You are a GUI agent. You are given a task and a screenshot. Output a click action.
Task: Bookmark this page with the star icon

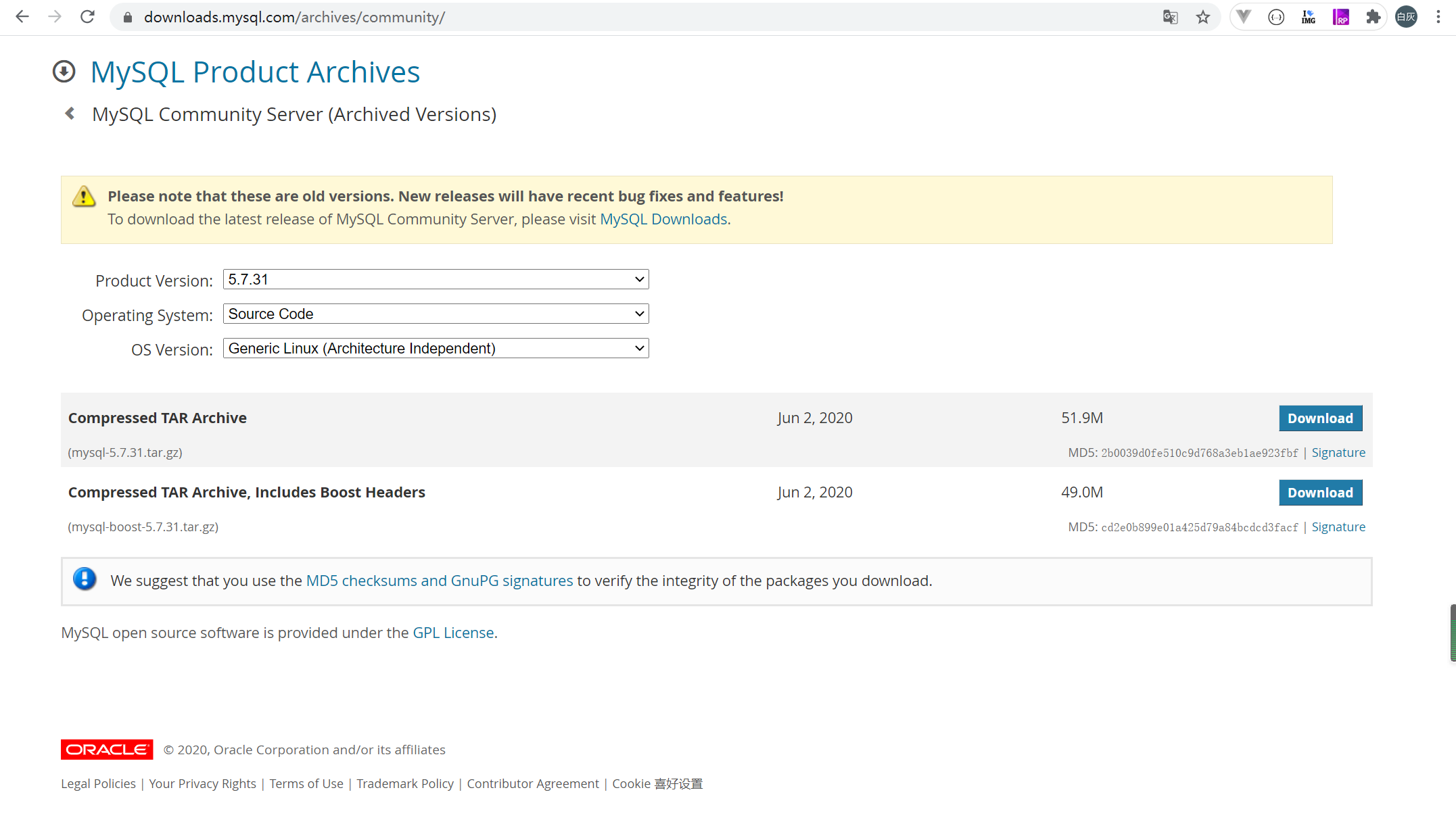1202,17
